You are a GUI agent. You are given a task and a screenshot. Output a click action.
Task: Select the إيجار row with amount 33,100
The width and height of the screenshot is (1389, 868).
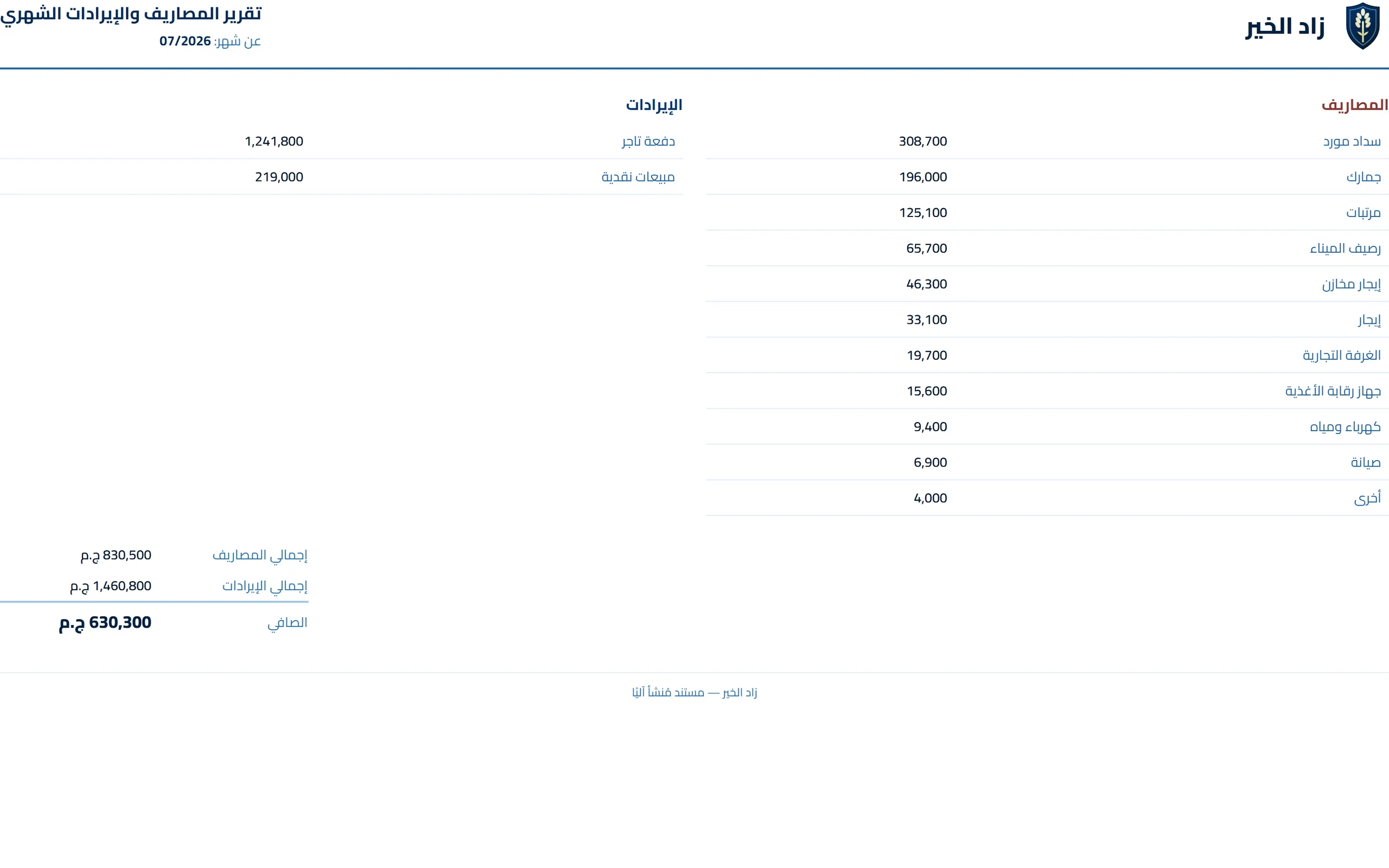pos(1047,320)
